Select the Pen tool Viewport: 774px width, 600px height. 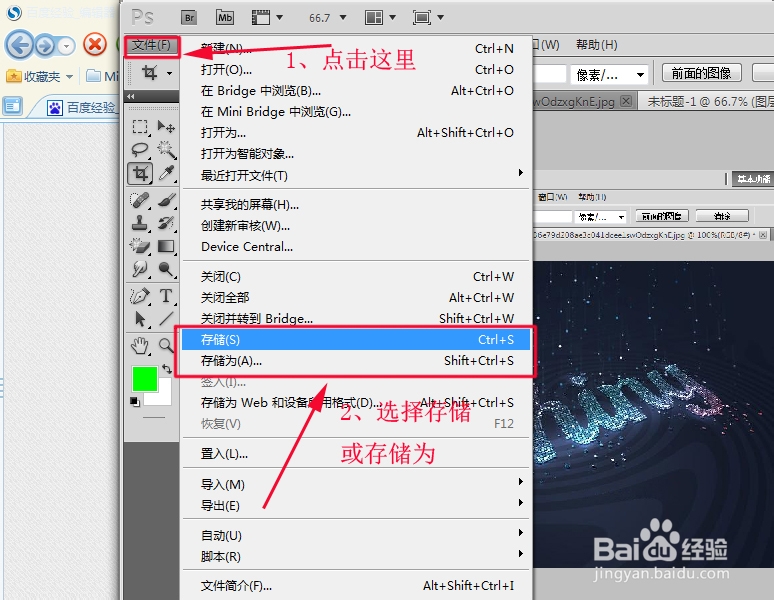click(140, 296)
